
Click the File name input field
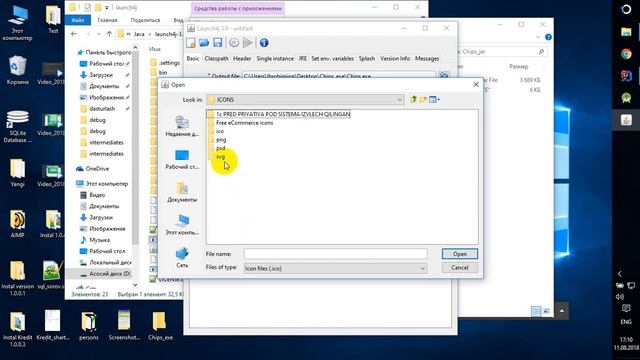pos(336,254)
